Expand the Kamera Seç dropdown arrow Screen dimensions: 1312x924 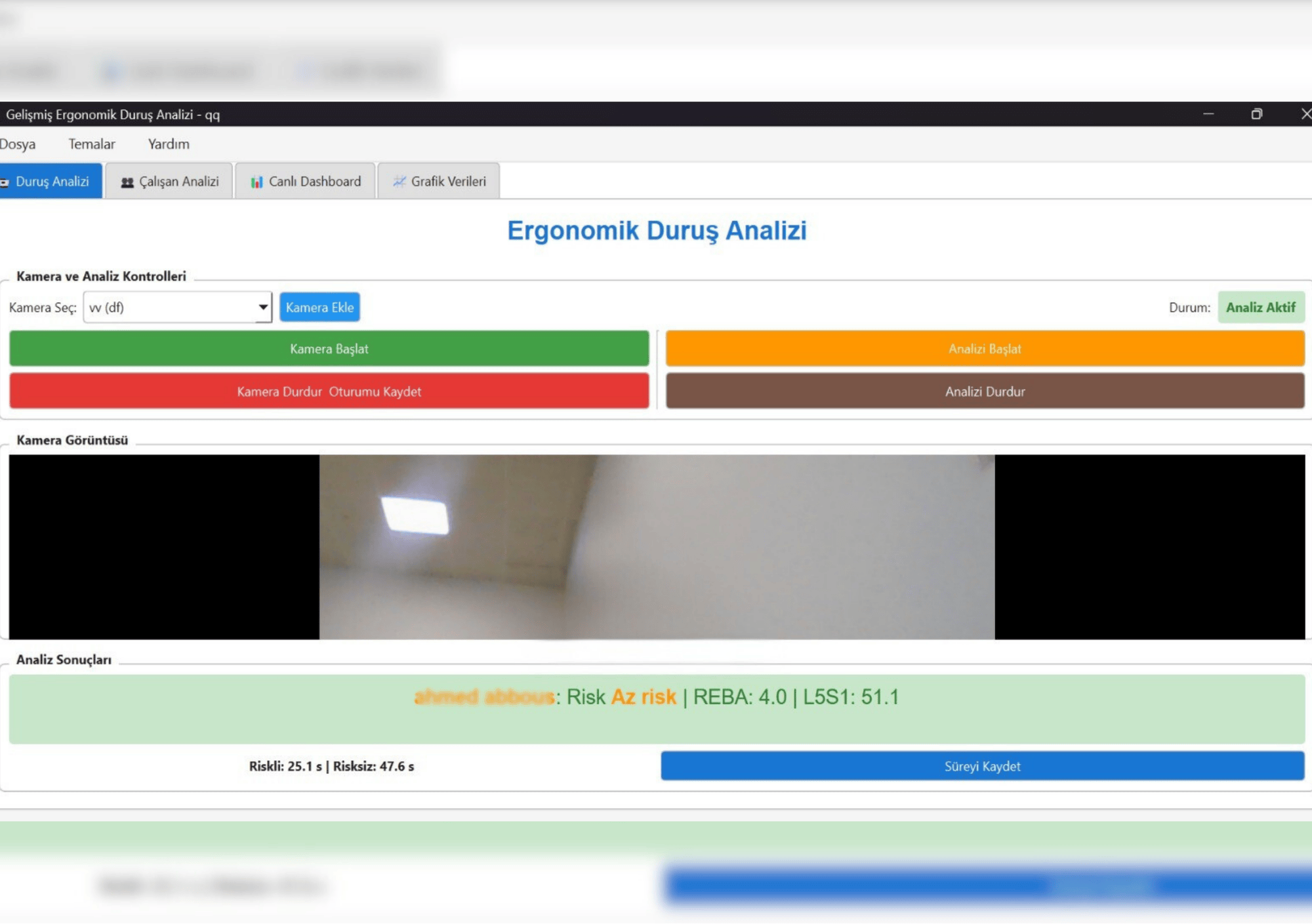click(263, 307)
